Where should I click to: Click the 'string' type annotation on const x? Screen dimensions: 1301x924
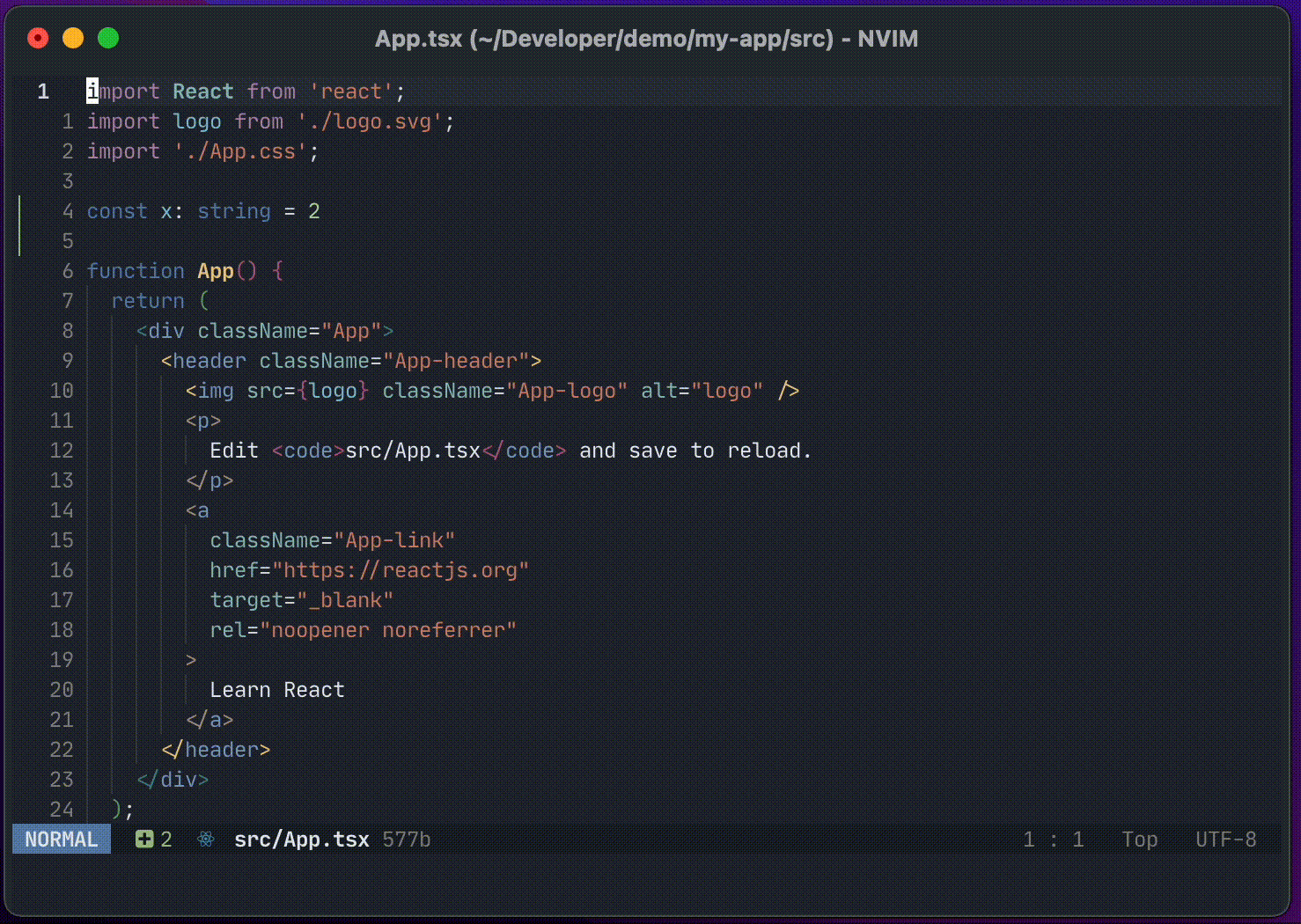pyautogui.click(x=234, y=211)
